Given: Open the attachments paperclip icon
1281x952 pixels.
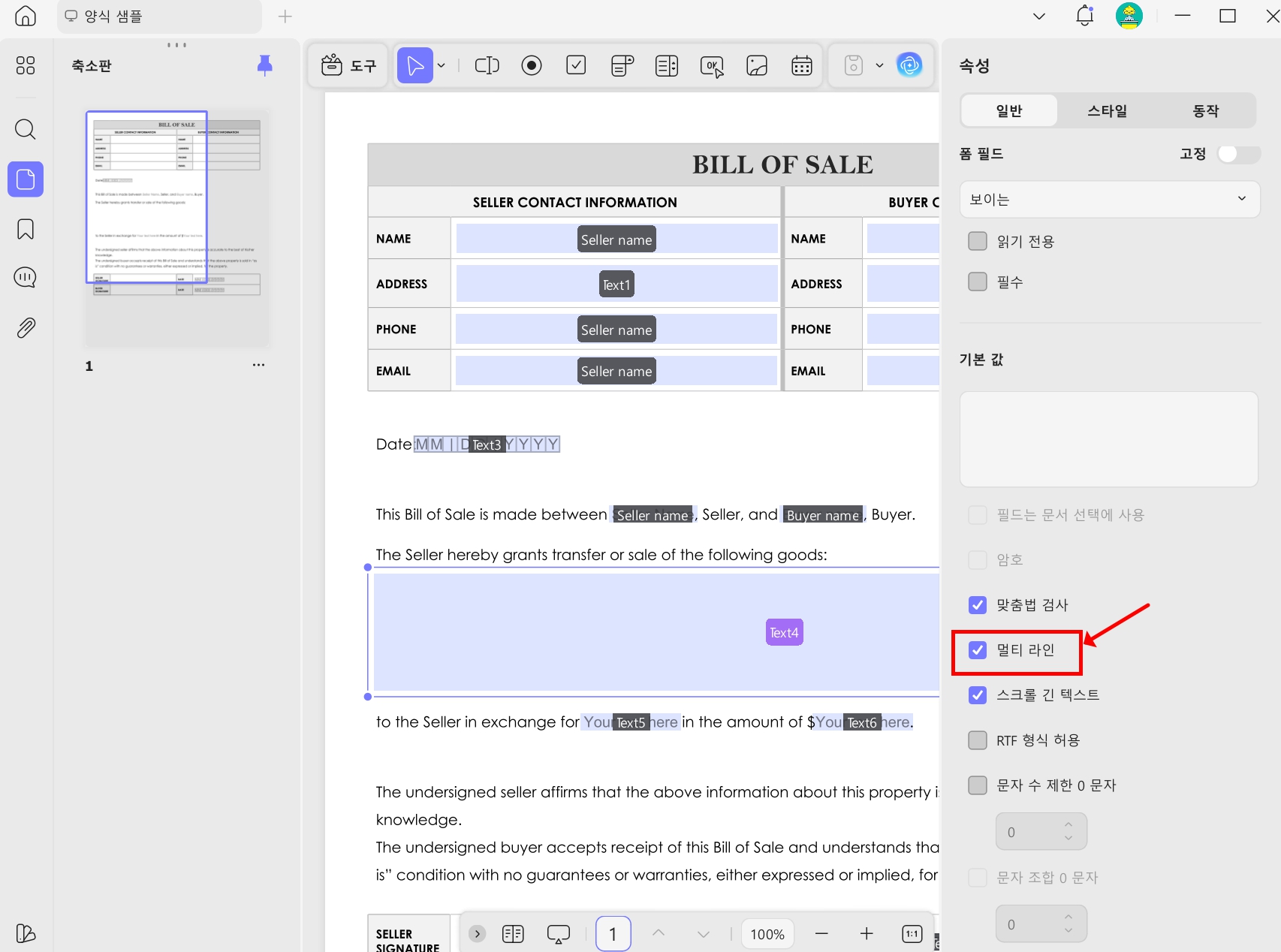Looking at the screenshot, I should (26, 327).
